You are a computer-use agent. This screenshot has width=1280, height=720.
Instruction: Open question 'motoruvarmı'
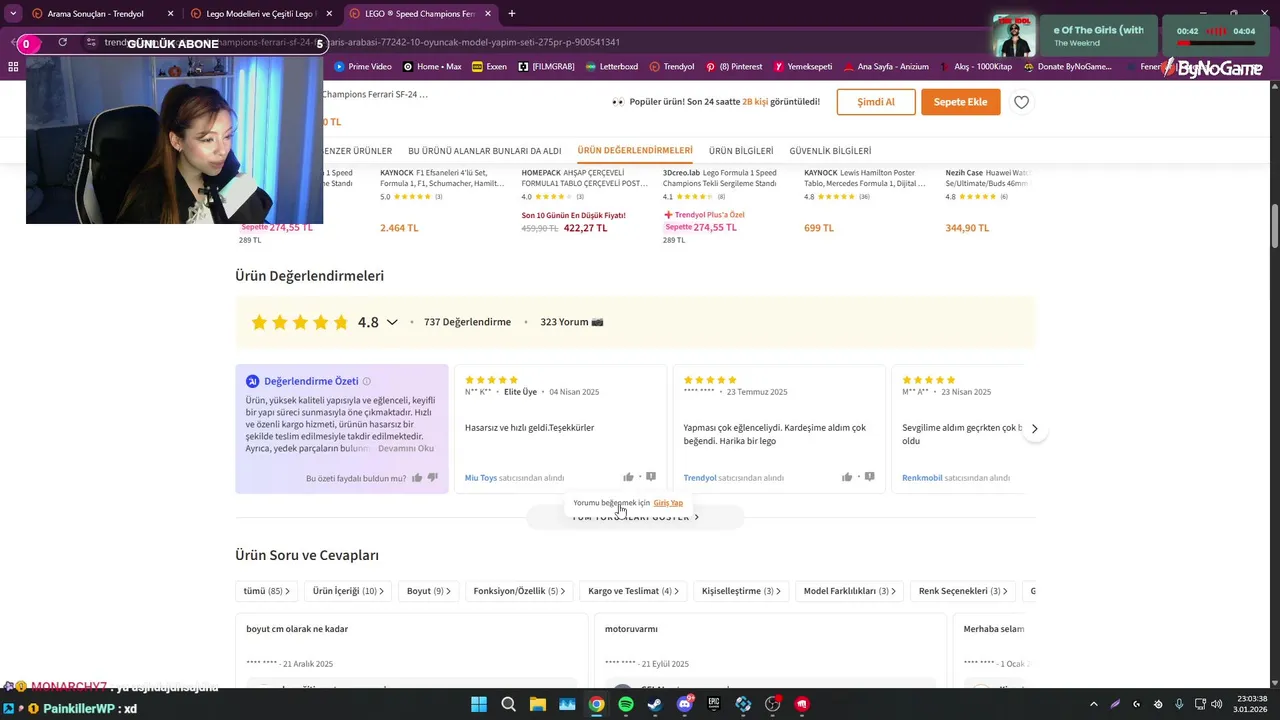[x=632, y=629]
